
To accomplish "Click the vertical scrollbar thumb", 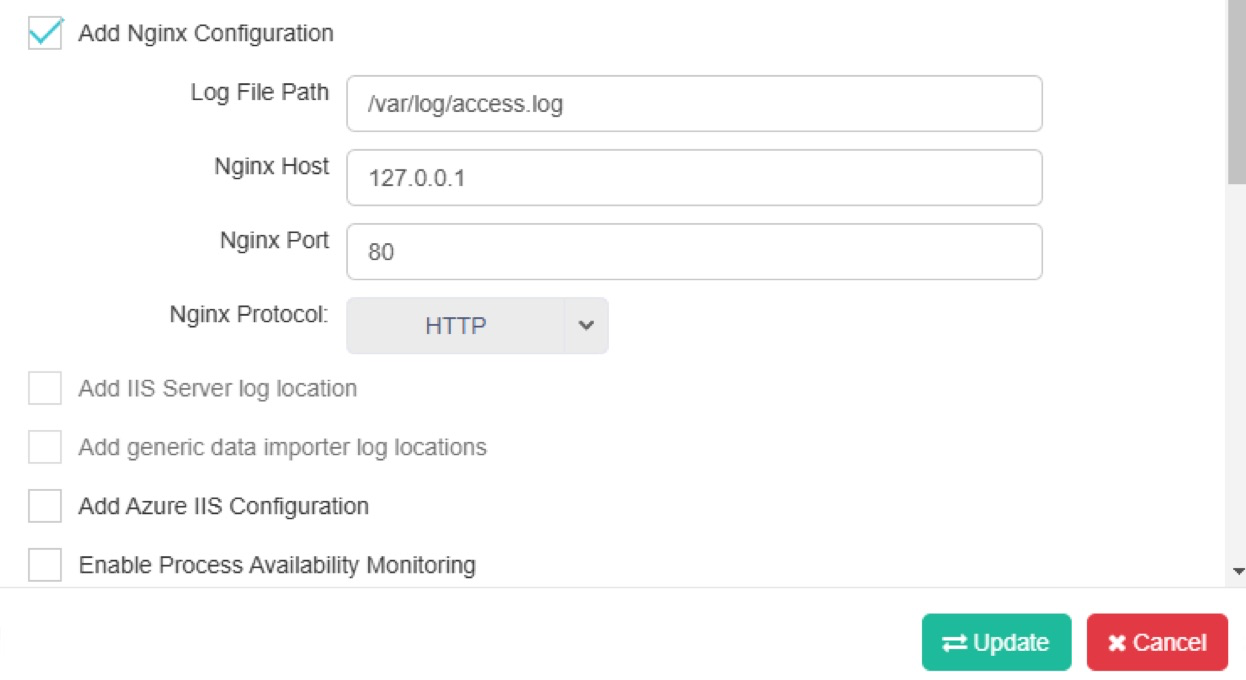I will point(1238,92).
